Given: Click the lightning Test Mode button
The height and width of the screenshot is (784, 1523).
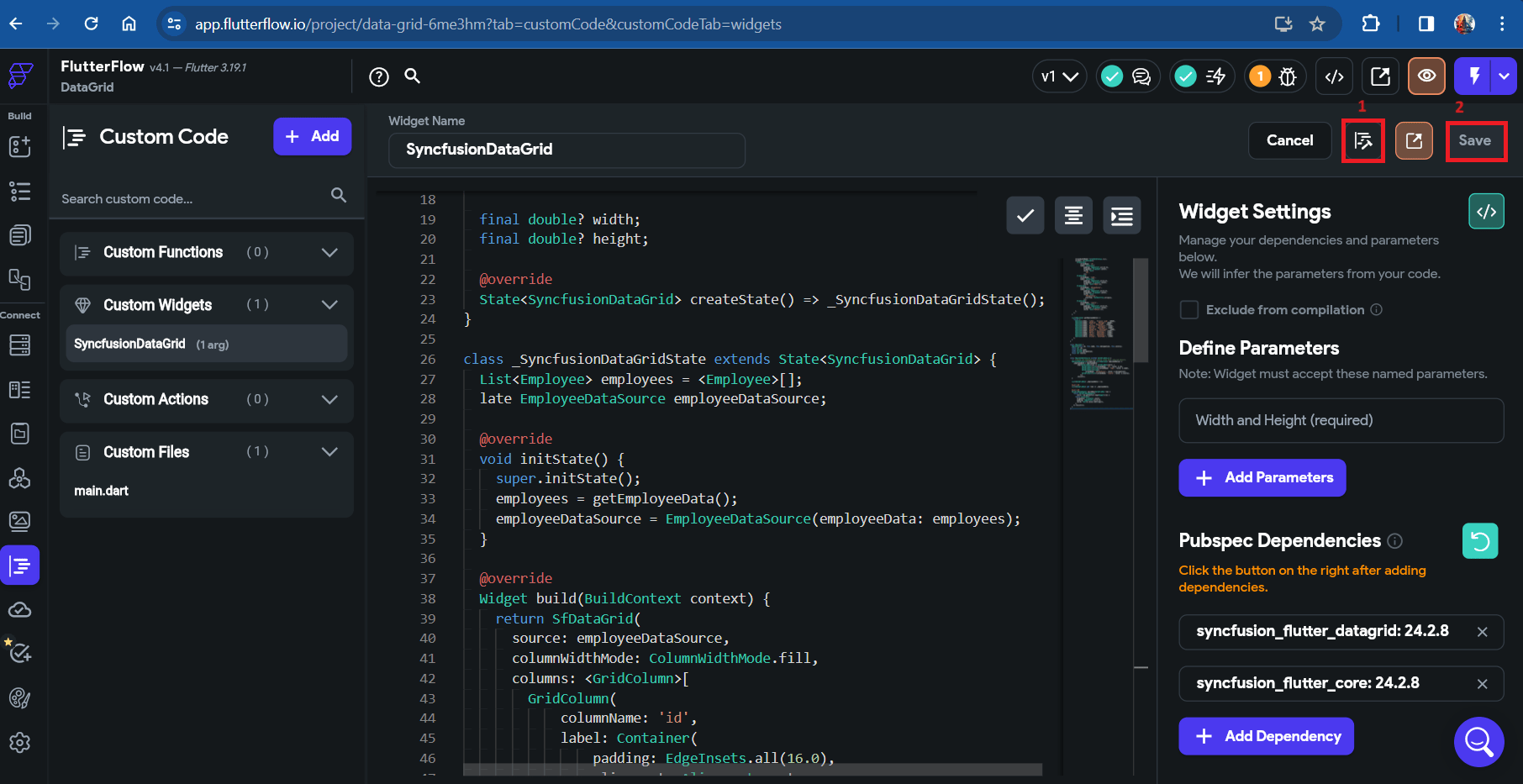Looking at the screenshot, I should (x=1473, y=76).
